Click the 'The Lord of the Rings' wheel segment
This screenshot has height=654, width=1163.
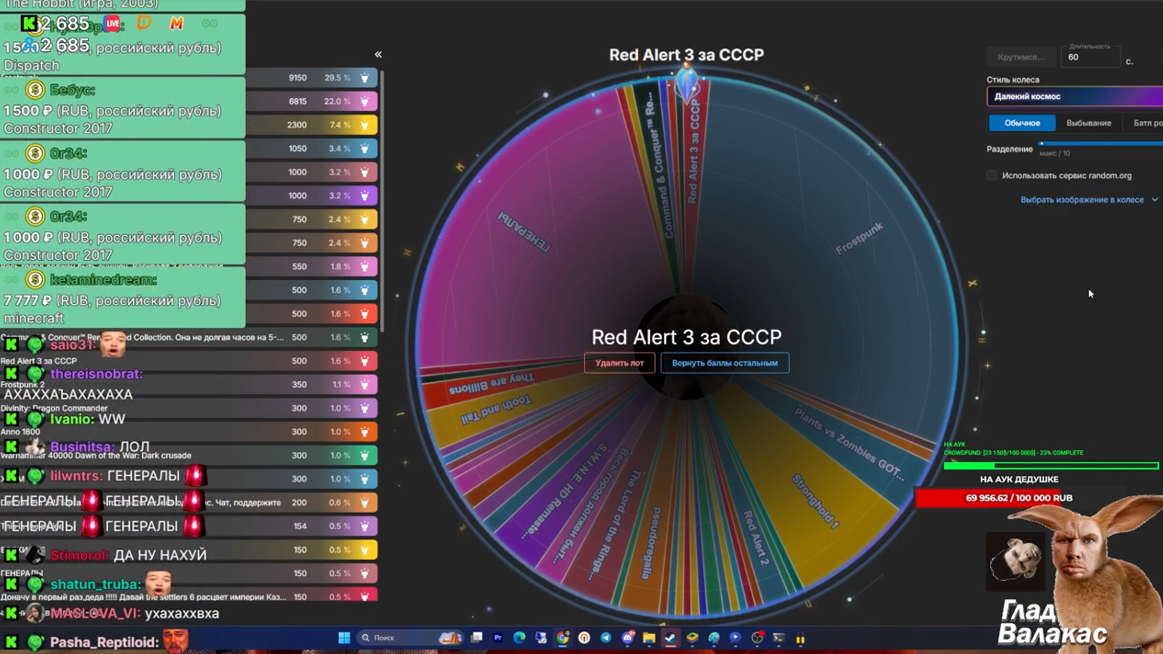(617, 523)
